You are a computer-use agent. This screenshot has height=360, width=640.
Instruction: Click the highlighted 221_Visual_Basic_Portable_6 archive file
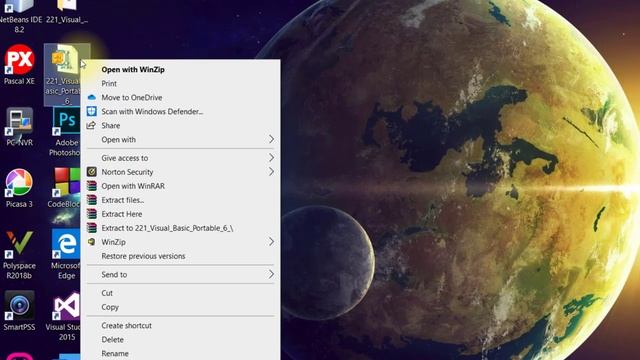(65, 75)
